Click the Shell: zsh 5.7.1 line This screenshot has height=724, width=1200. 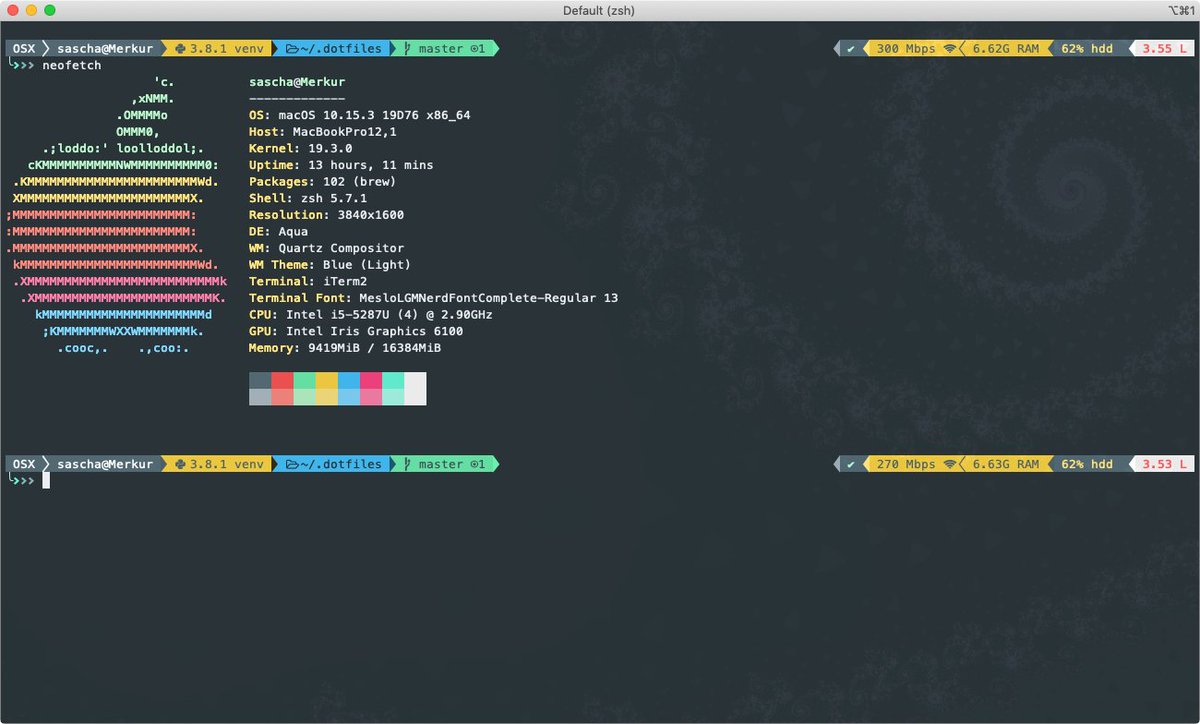click(x=308, y=198)
